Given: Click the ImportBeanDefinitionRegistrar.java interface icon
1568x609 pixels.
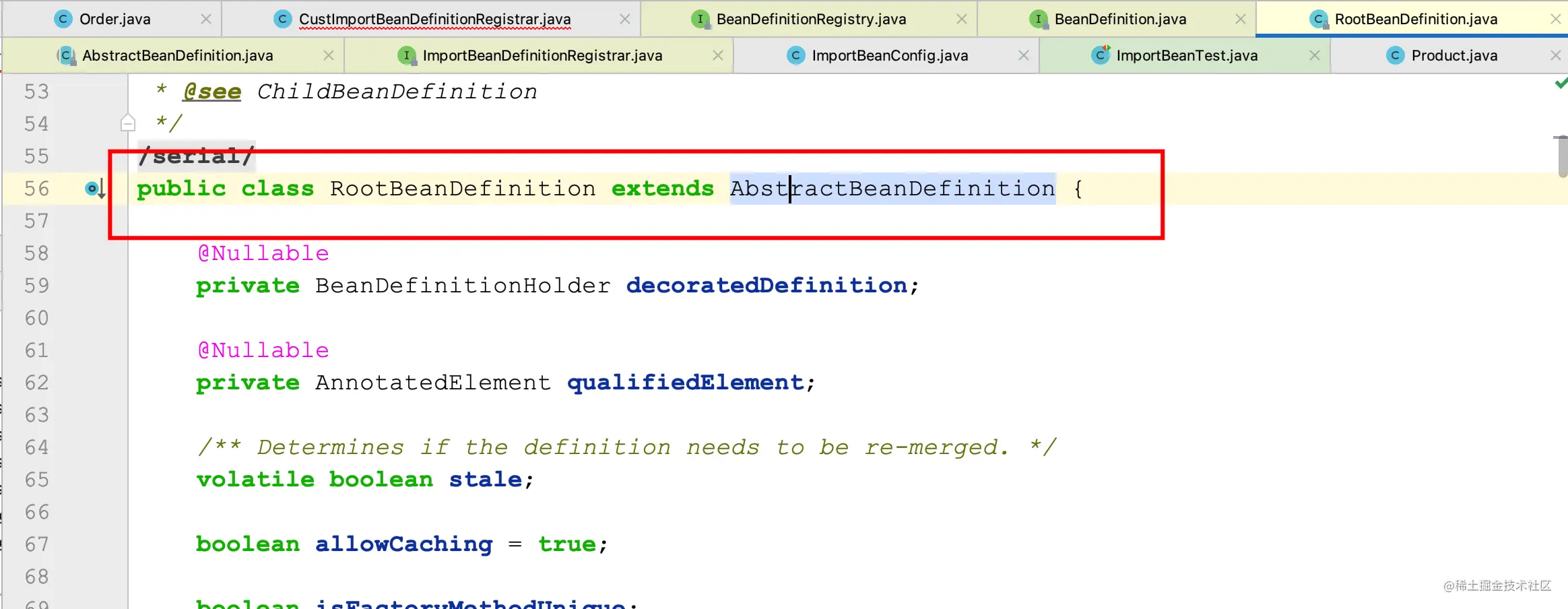Looking at the screenshot, I should click(x=407, y=55).
